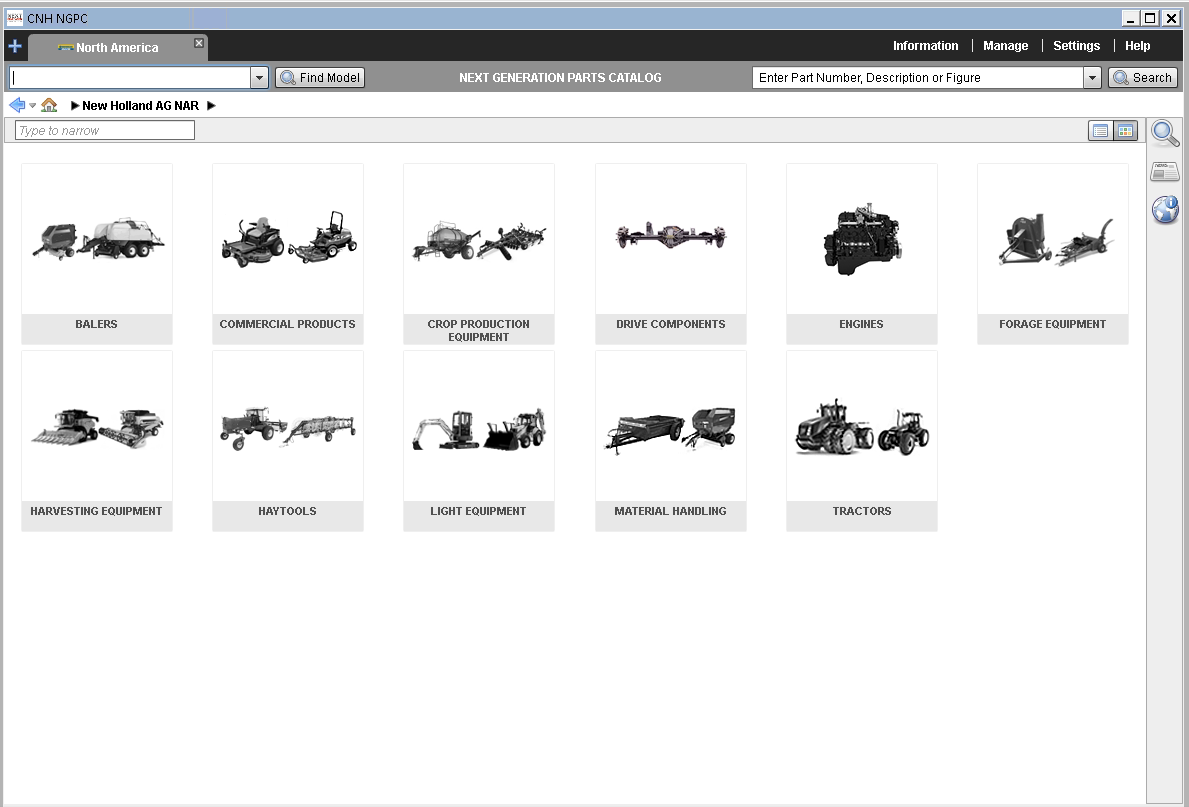Switch to list view
The image size is (1189, 807).
point(1100,131)
